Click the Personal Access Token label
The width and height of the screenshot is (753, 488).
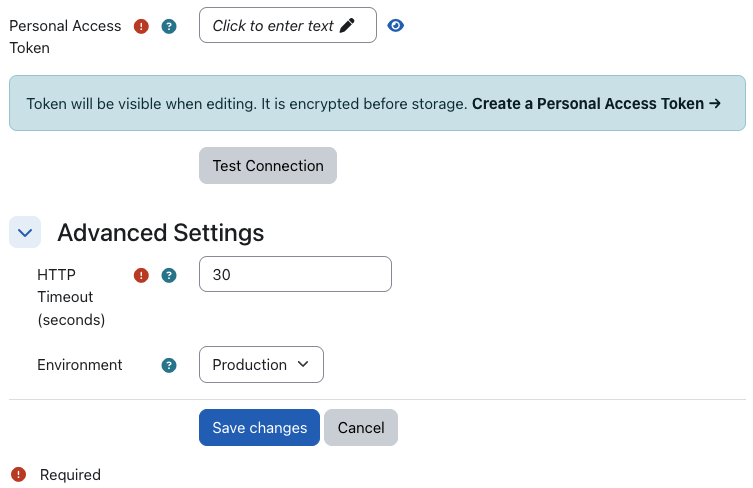[x=65, y=36]
